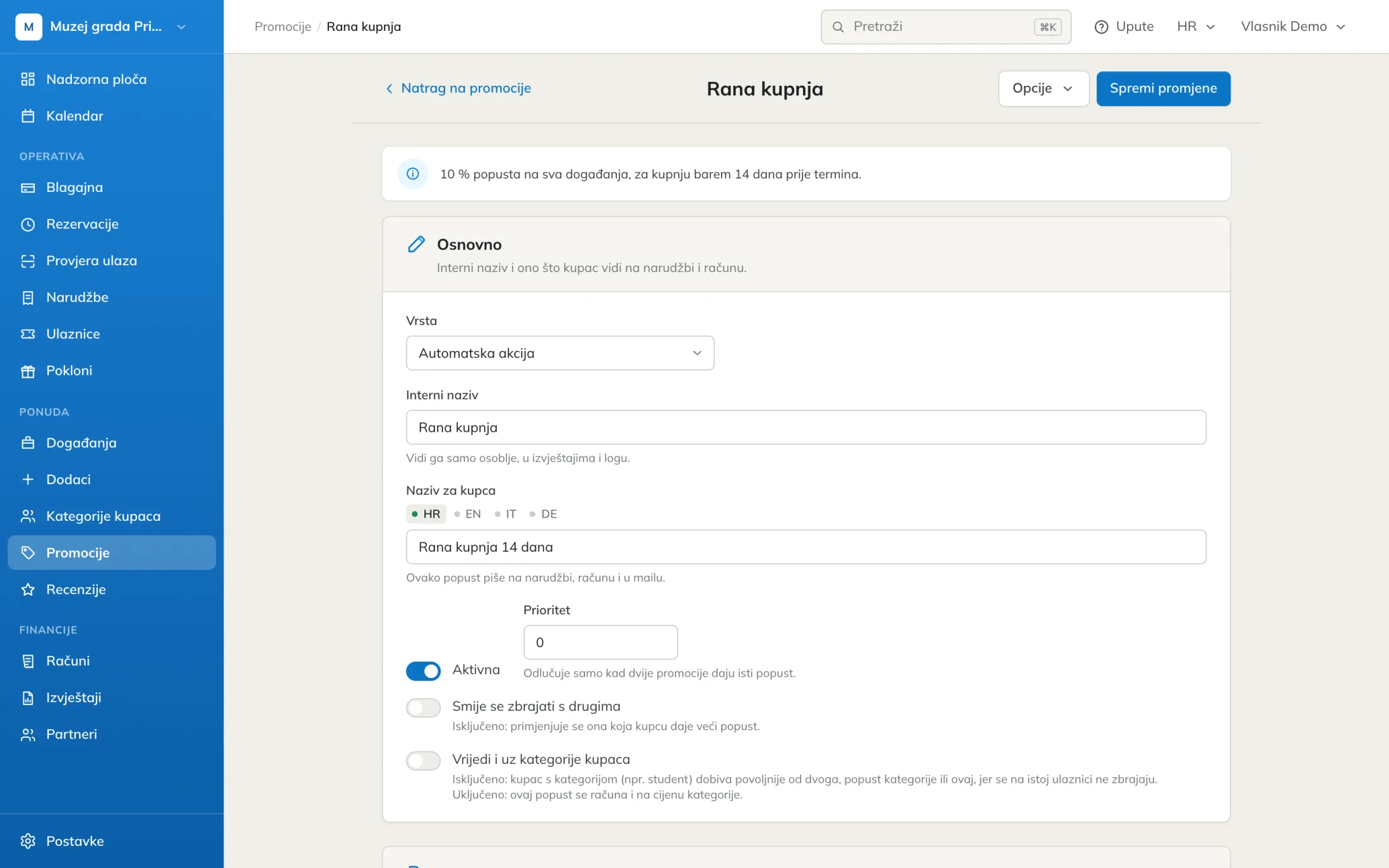
Task: Toggle the Aktivna switch off
Action: tap(423, 671)
